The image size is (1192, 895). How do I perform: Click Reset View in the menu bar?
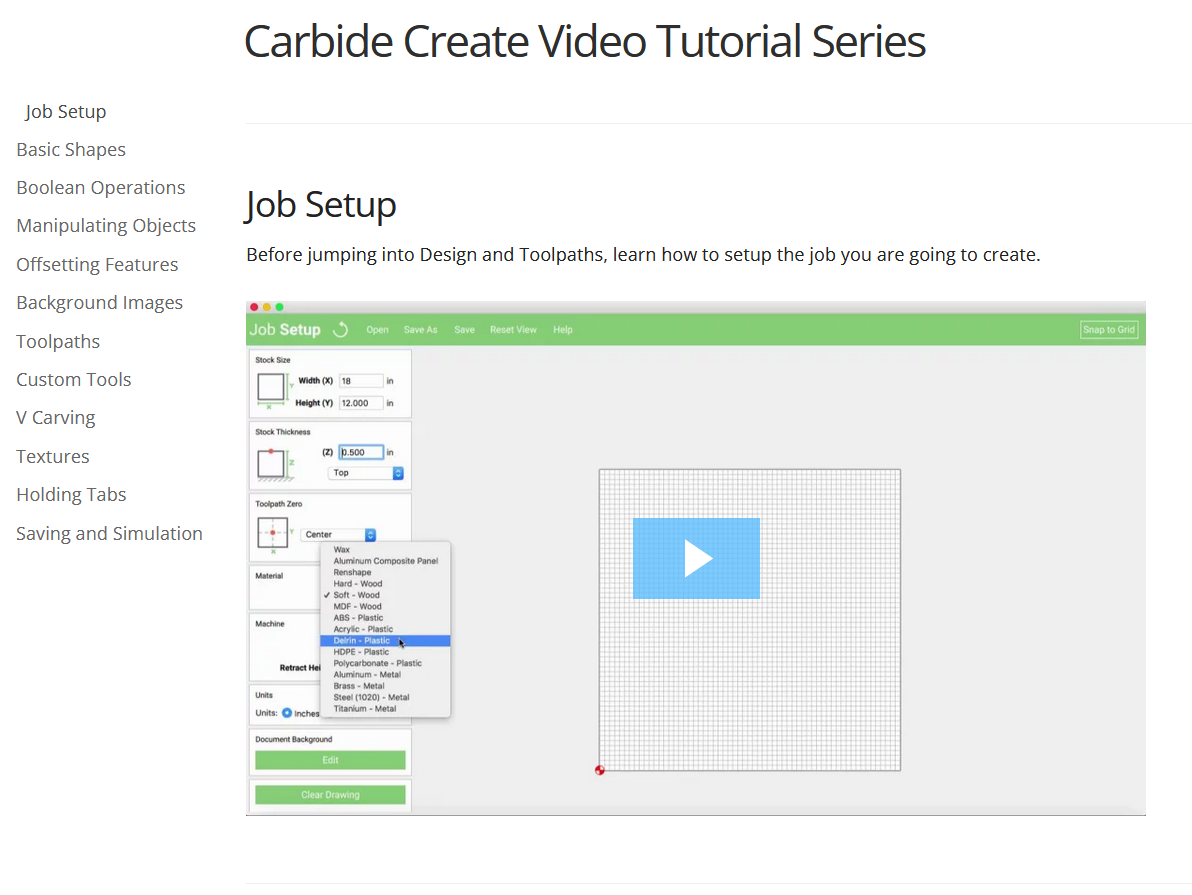click(513, 329)
